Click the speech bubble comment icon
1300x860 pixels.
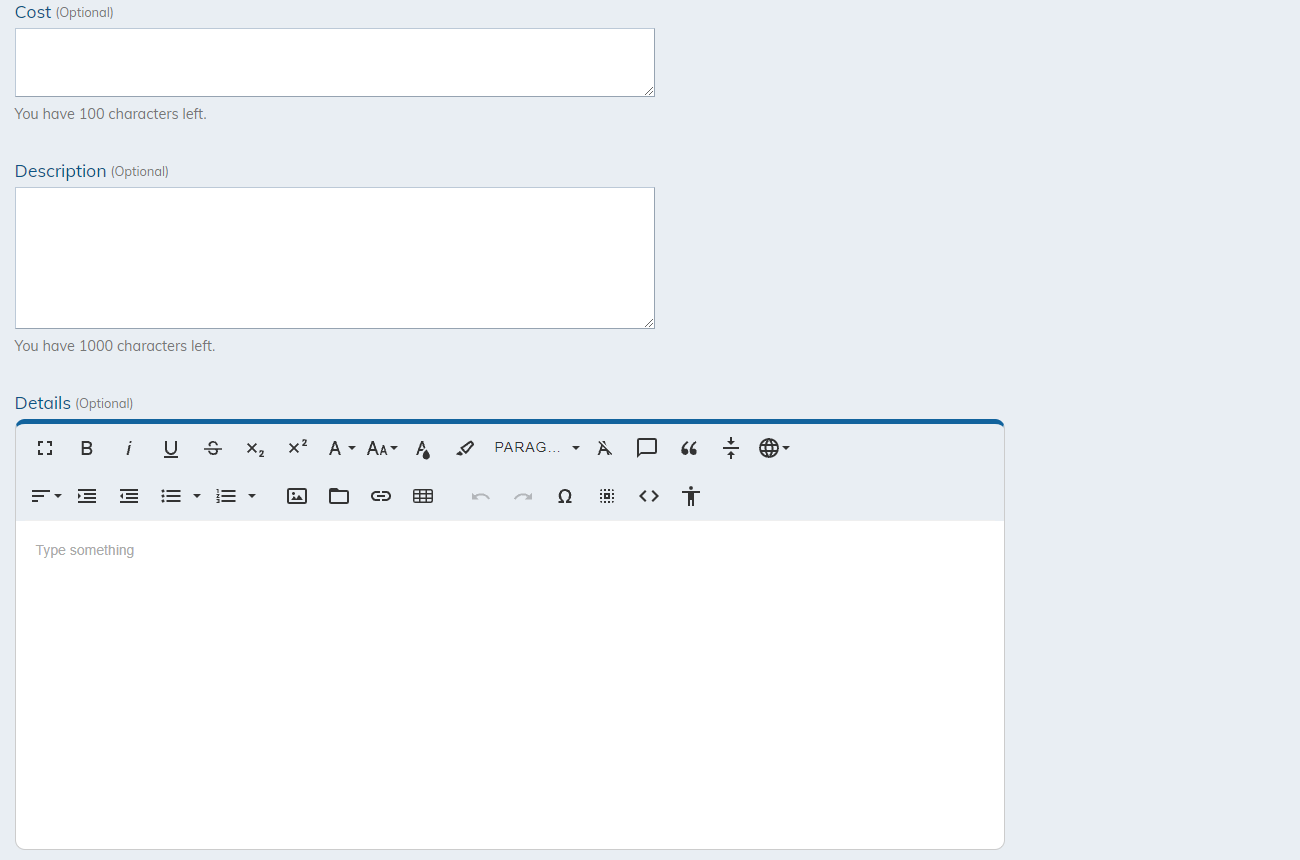[x=647, y=448]
